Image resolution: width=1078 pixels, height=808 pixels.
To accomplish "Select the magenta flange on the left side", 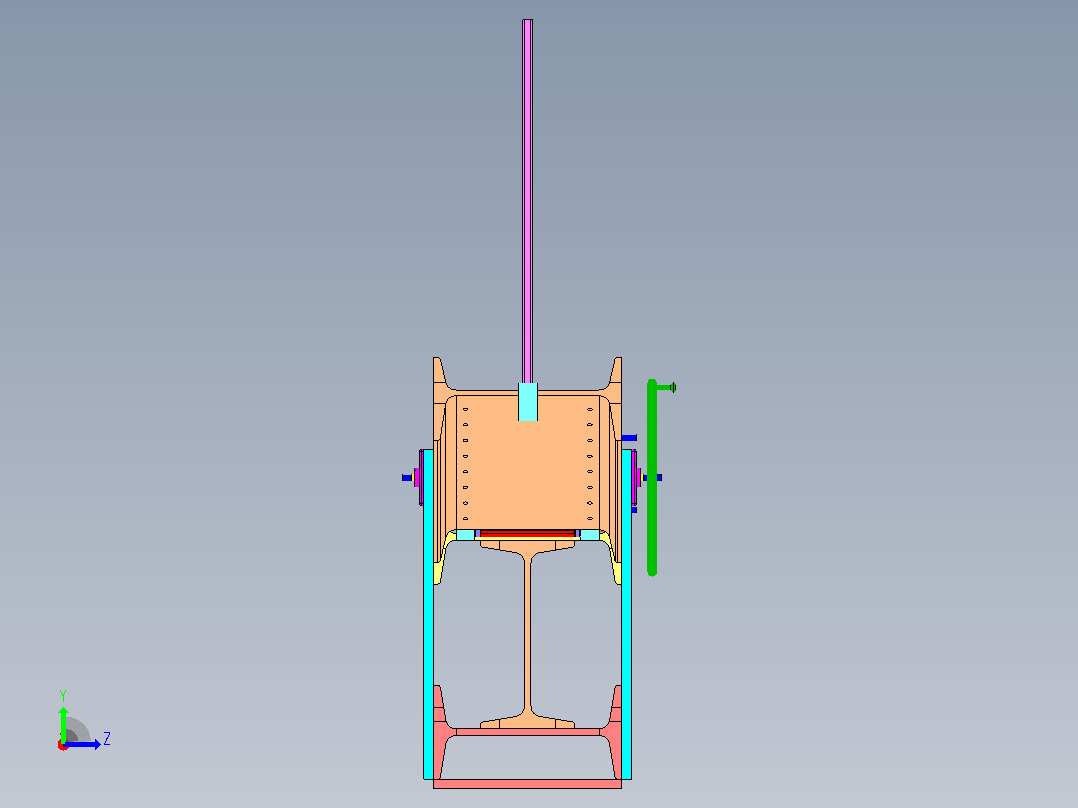I will click(420, 477).
